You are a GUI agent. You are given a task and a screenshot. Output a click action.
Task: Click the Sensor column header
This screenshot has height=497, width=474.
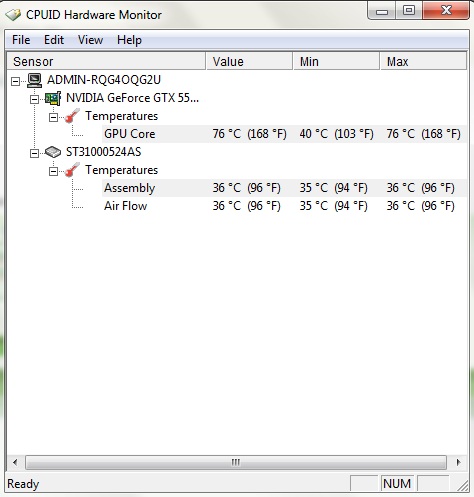point(106,61)
